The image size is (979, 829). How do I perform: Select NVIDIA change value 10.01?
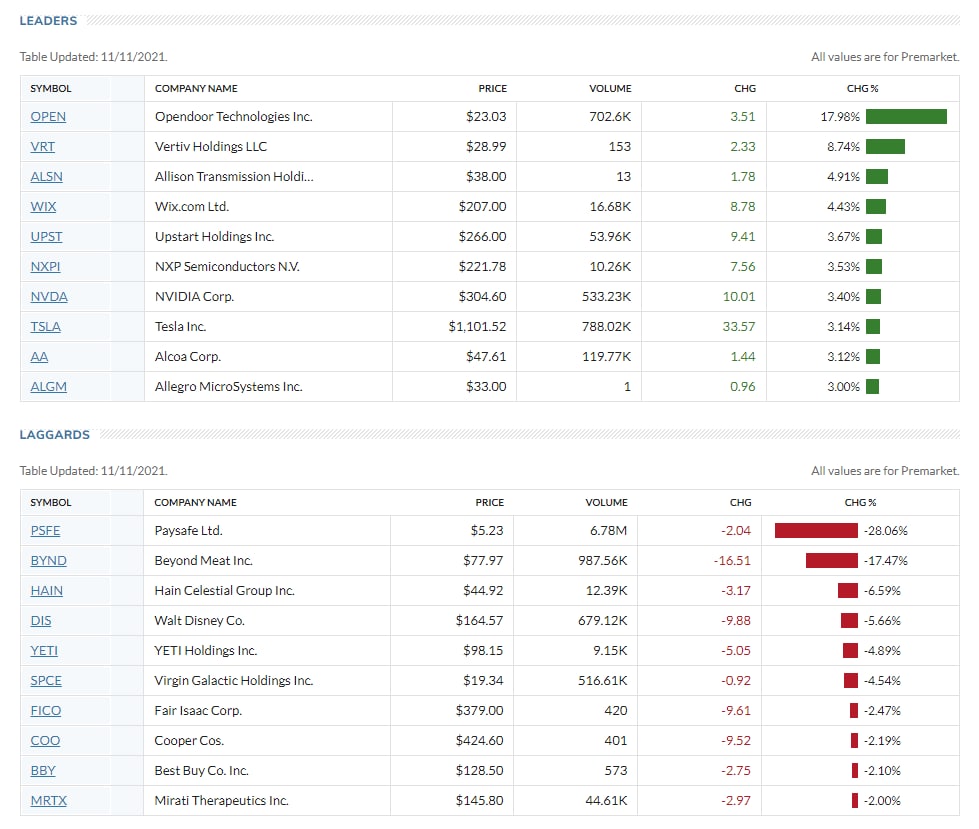tap(739, 297)
